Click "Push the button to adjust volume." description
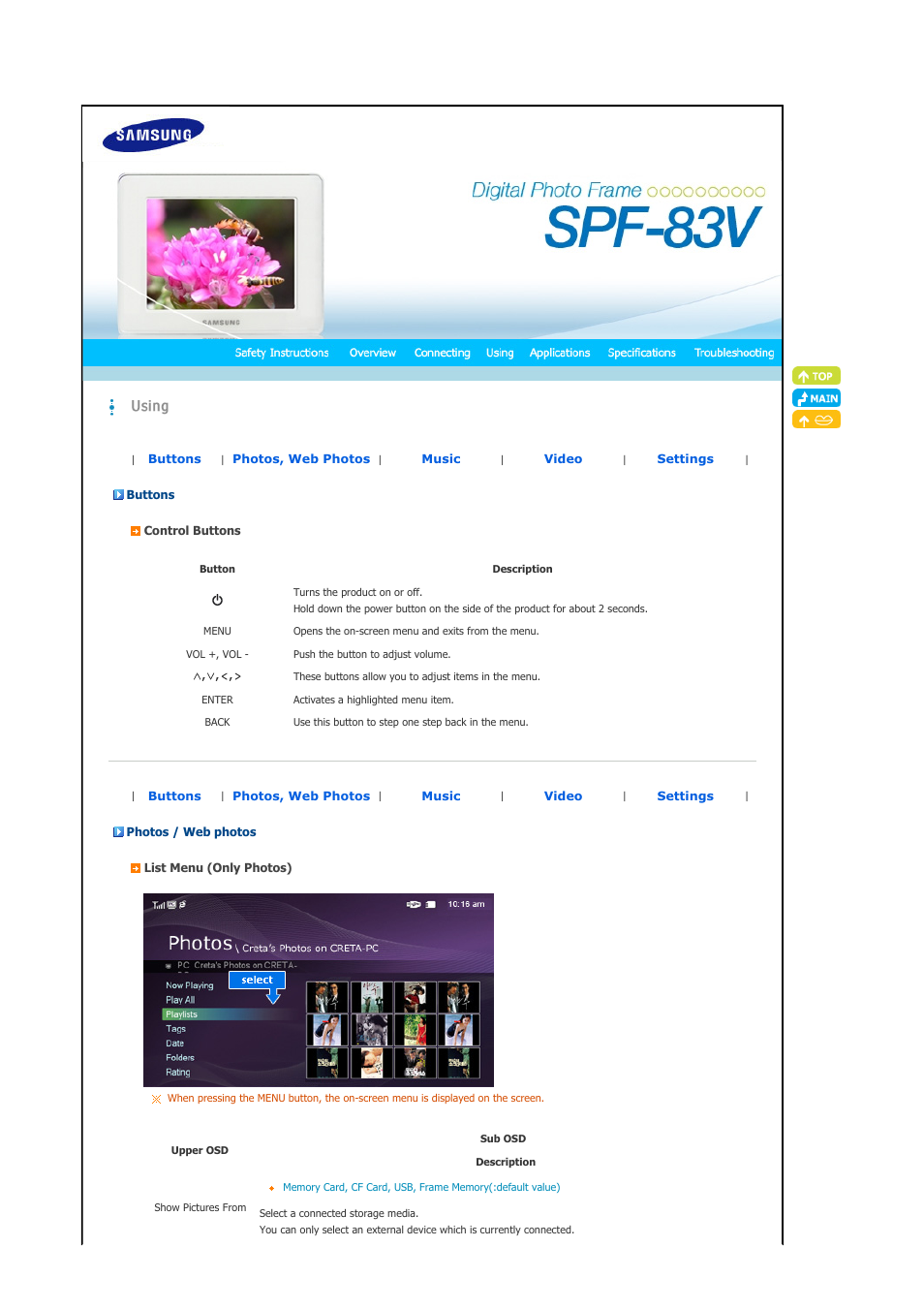The image size is (924, 1309). coord(372,655)
